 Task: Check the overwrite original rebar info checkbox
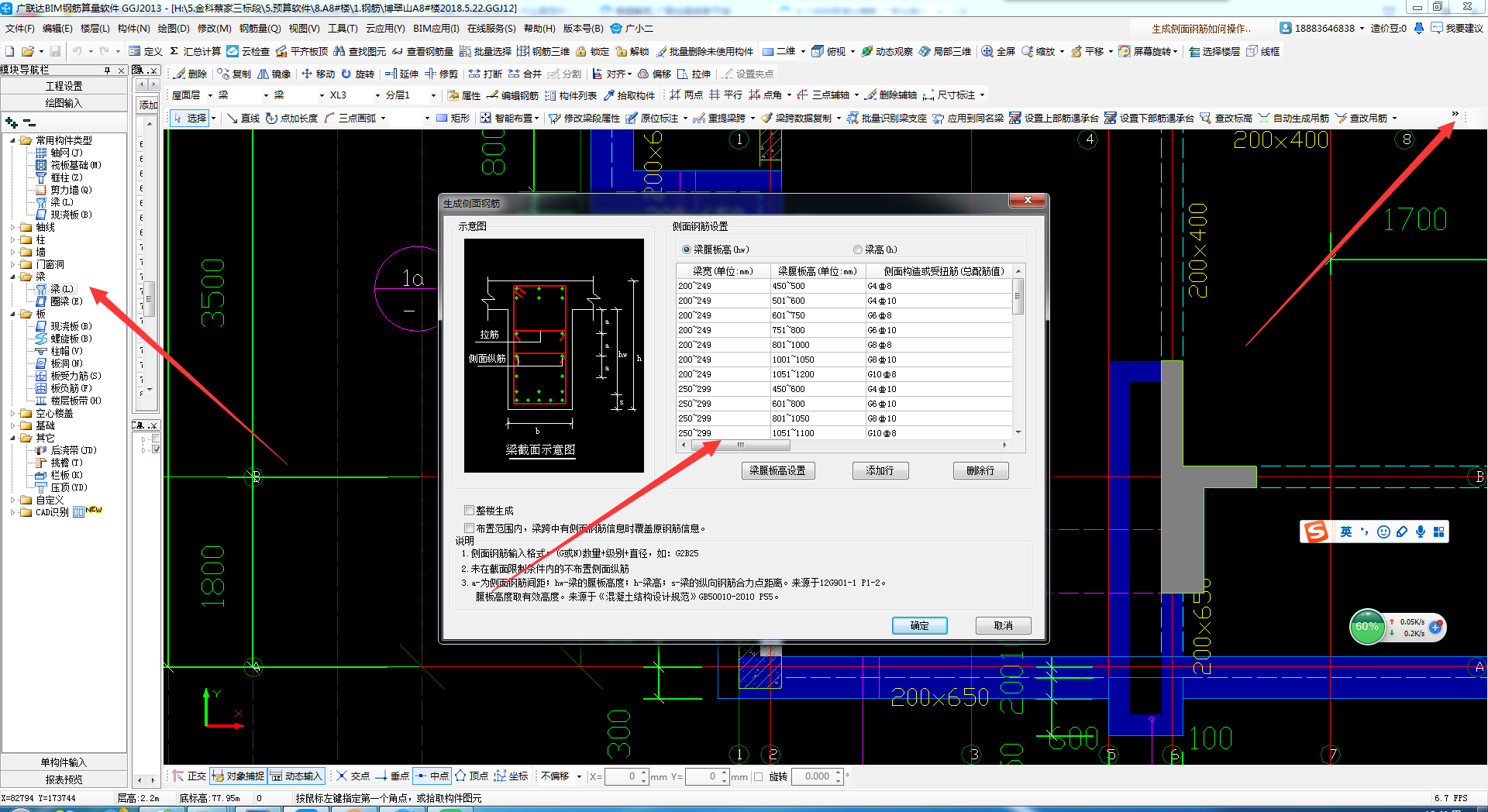[x=469, y=528]
